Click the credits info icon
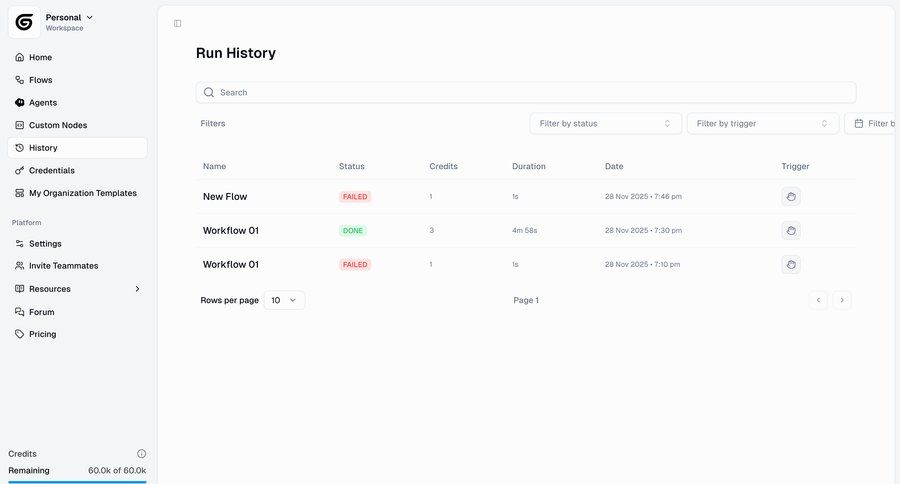The height and width of the screenshot is (484, 900). [x=141, y=454]
